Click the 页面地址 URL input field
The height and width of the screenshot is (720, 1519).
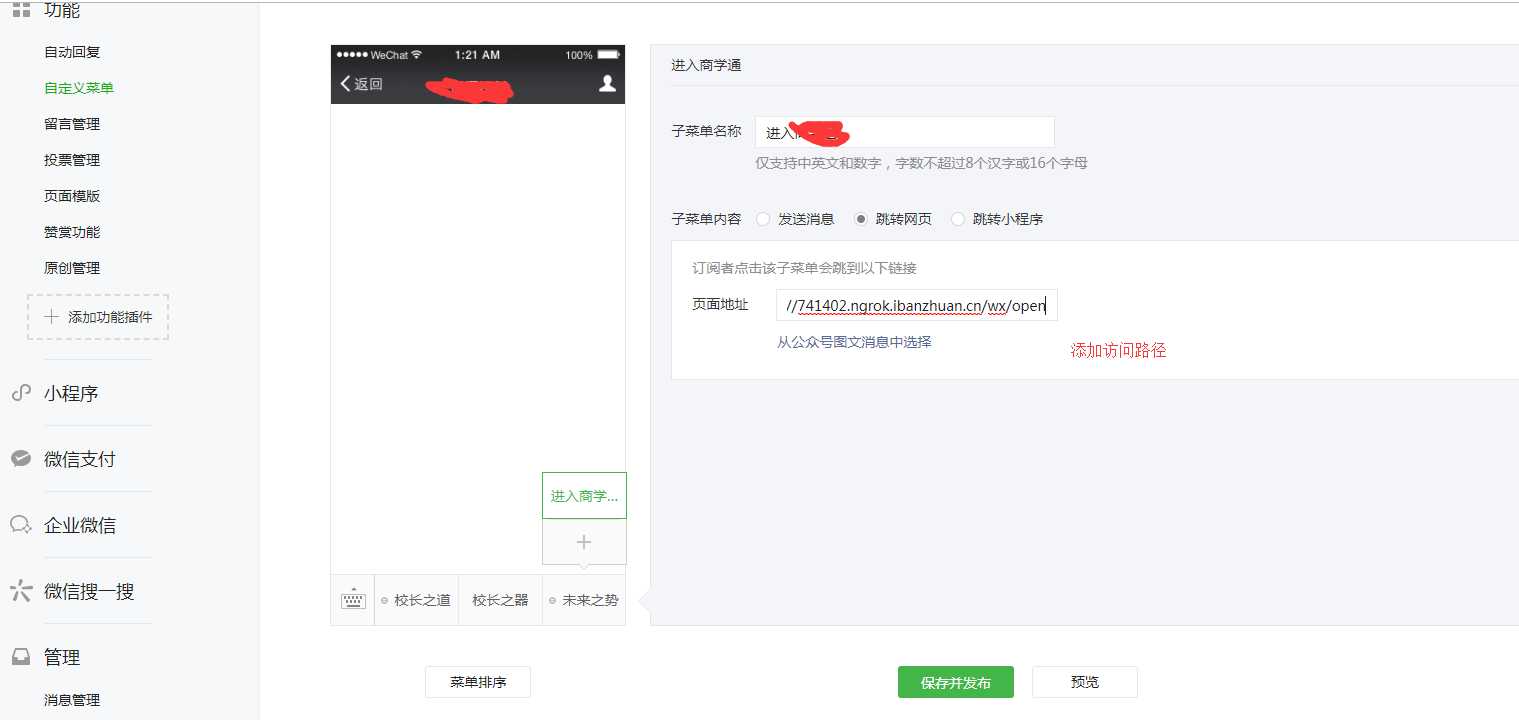[917, 305]
